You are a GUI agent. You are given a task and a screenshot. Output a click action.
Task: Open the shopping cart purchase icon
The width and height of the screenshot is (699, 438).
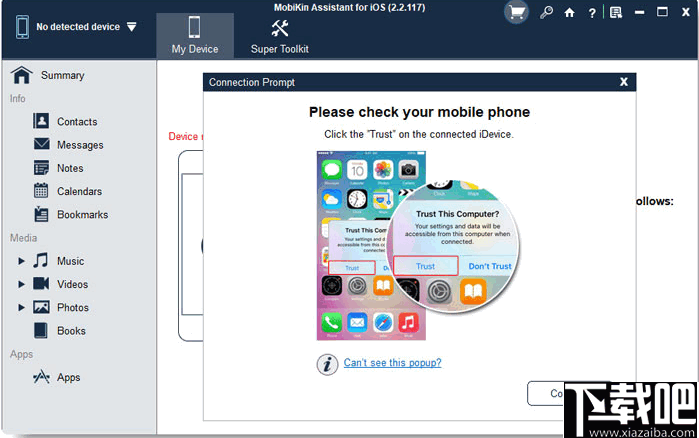click(x=516, y=12)
